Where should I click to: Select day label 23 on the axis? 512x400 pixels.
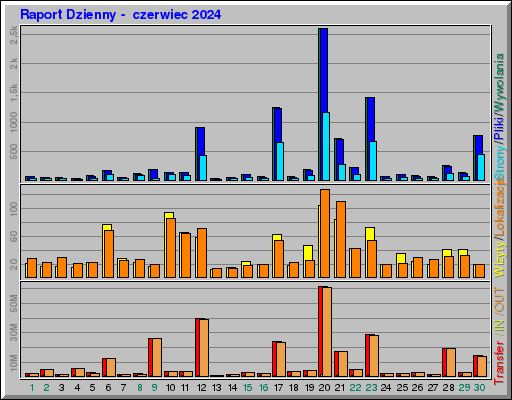pyautogui.click(x=371, y=388)
